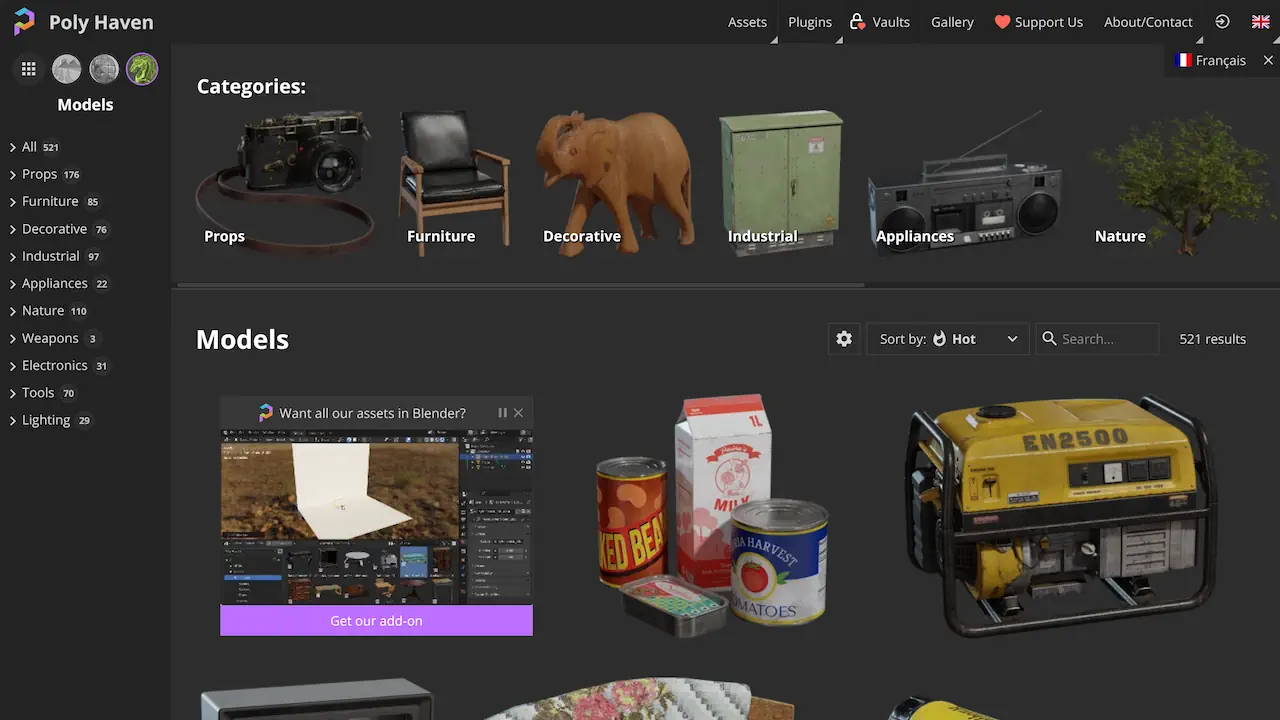Expand the Props category chevron
The image size is (1280, 720).
13,174
